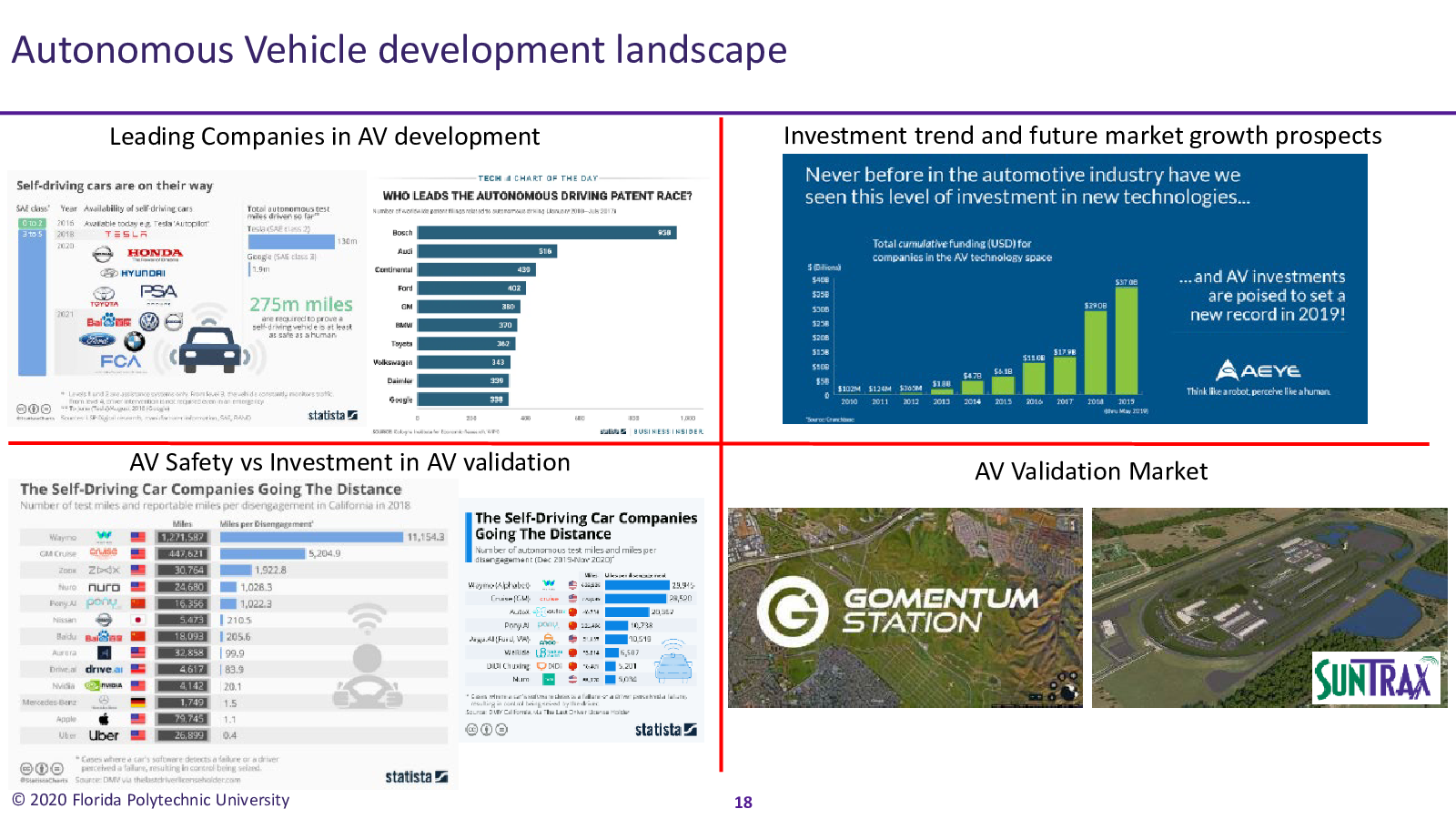Click the FCA logo
The width and height of the screenshot is (1456, 819).
click(x=120, y=361)
